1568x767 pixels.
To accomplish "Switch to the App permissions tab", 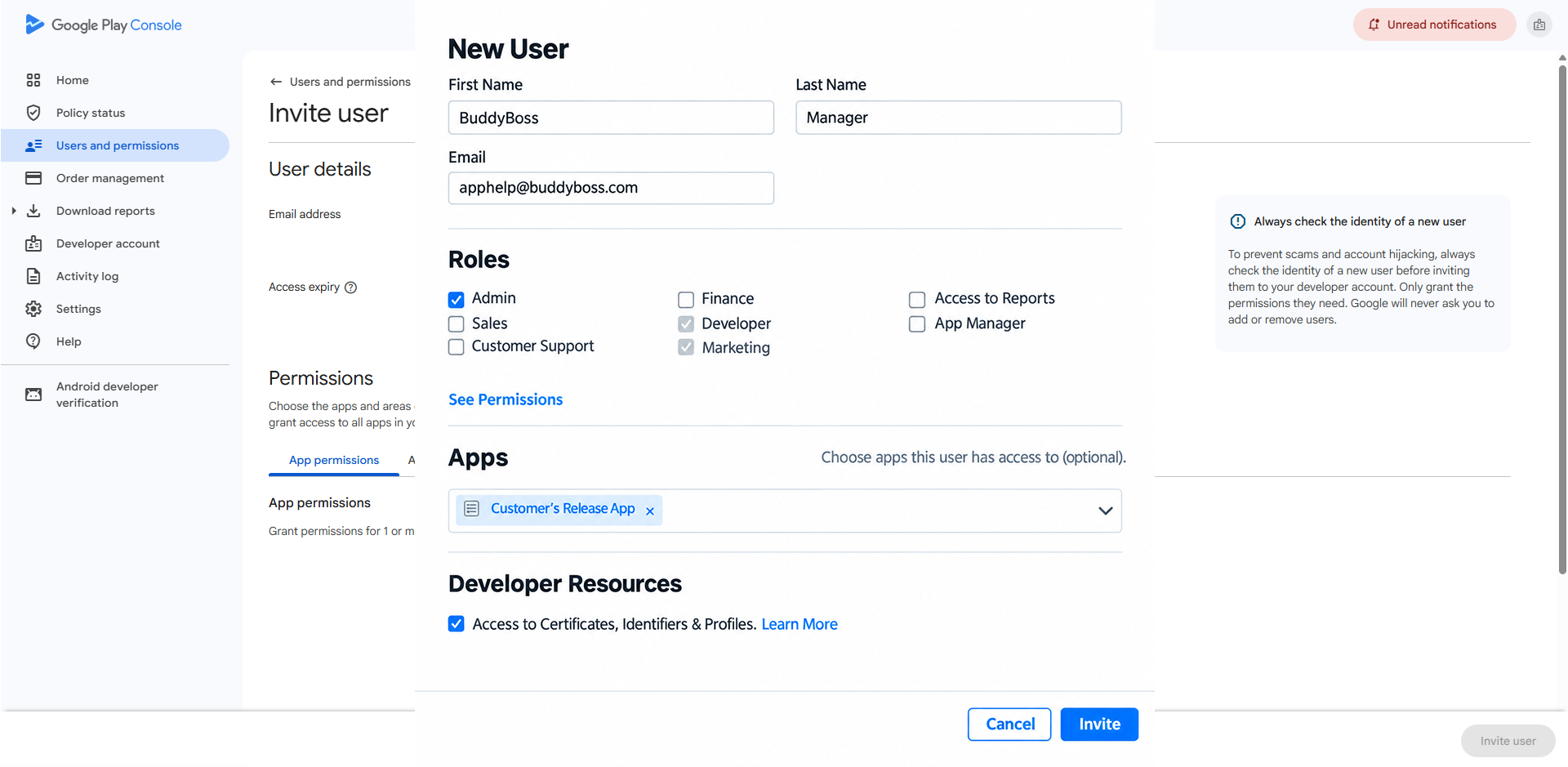I will [334, 461].
